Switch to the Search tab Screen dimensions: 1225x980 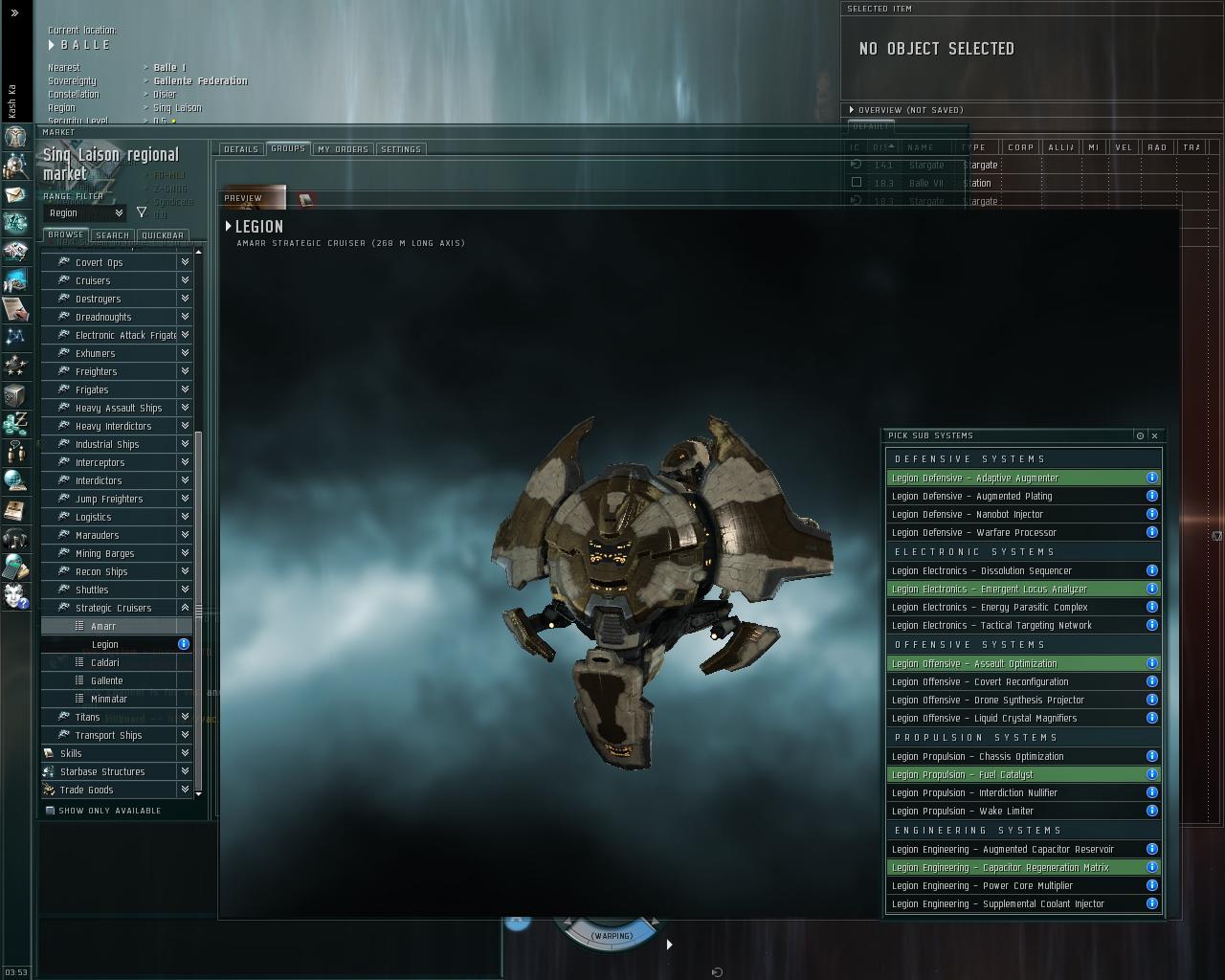[112, 235]
